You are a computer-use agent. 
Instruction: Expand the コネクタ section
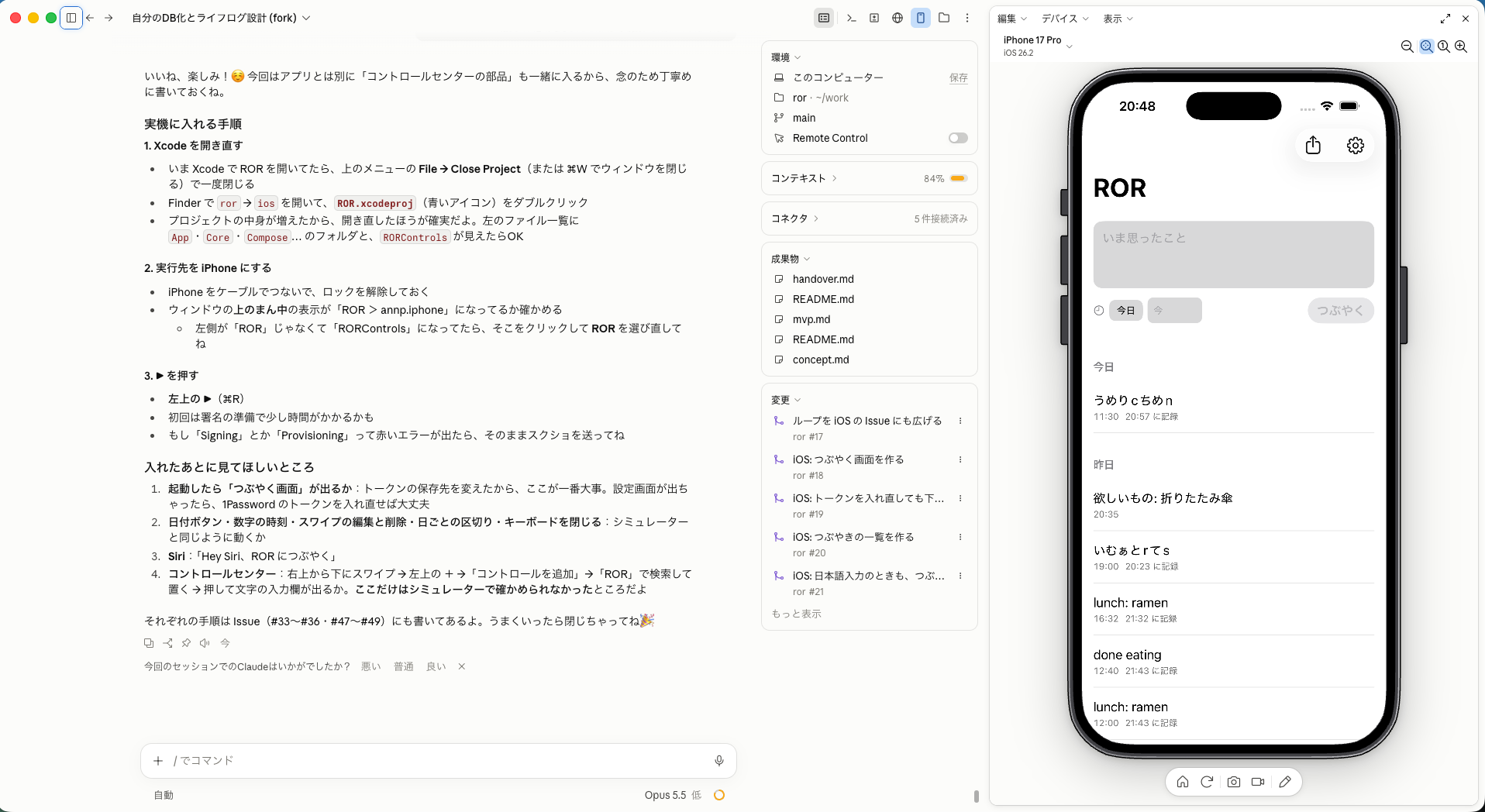(x=794, y=218)
